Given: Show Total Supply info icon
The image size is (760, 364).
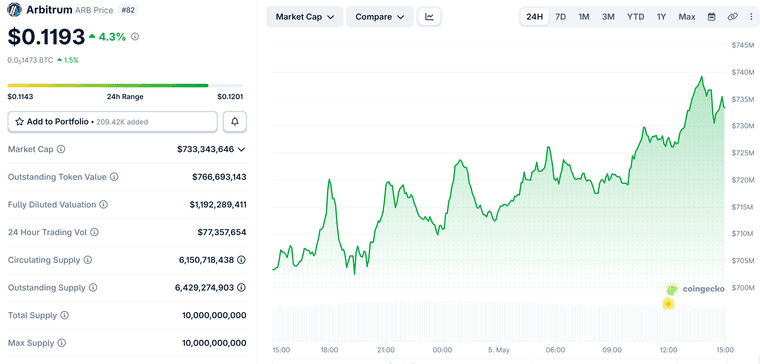Looking at the screenshot, I should click(64, 315).
